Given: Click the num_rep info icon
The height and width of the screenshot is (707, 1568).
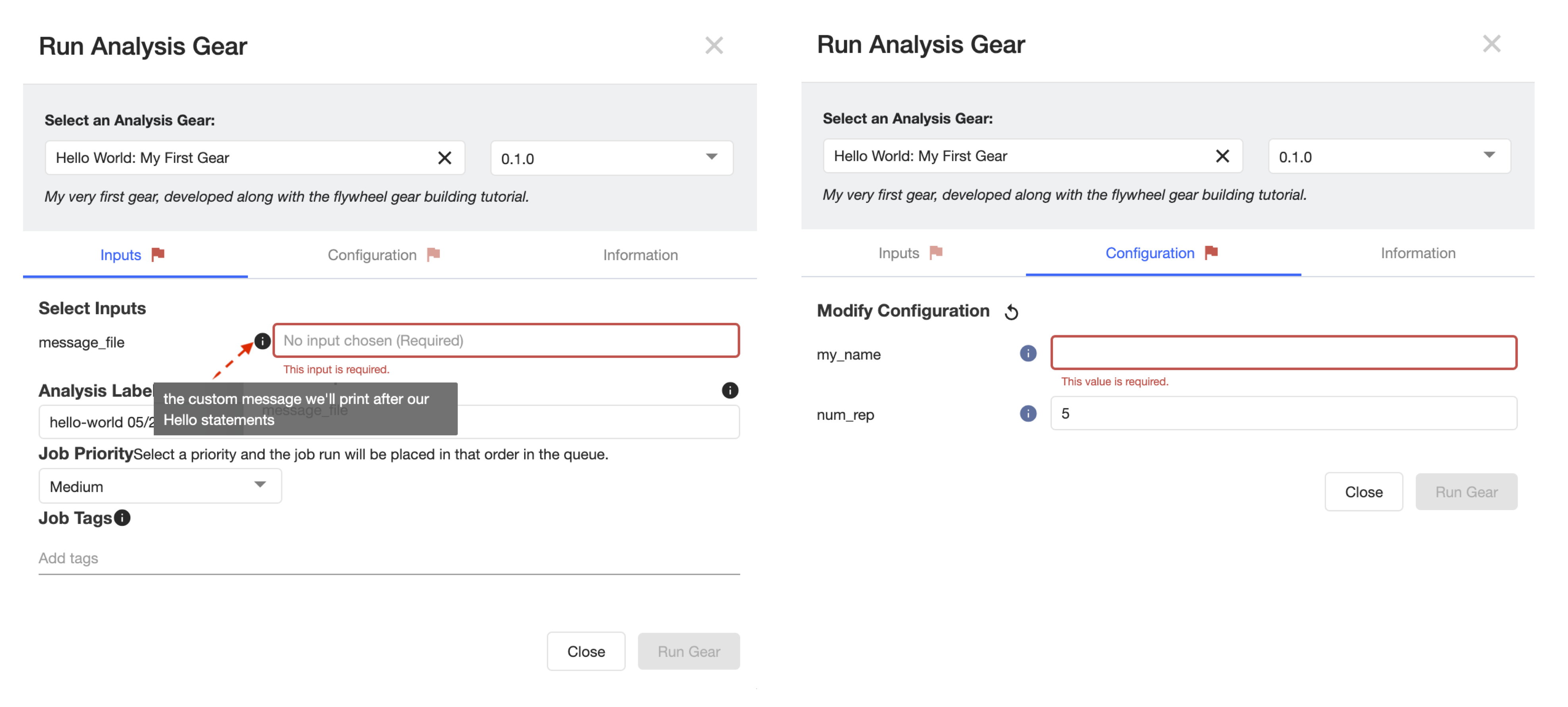Looking at the screenshot, I should click(x=1028, y=414).
